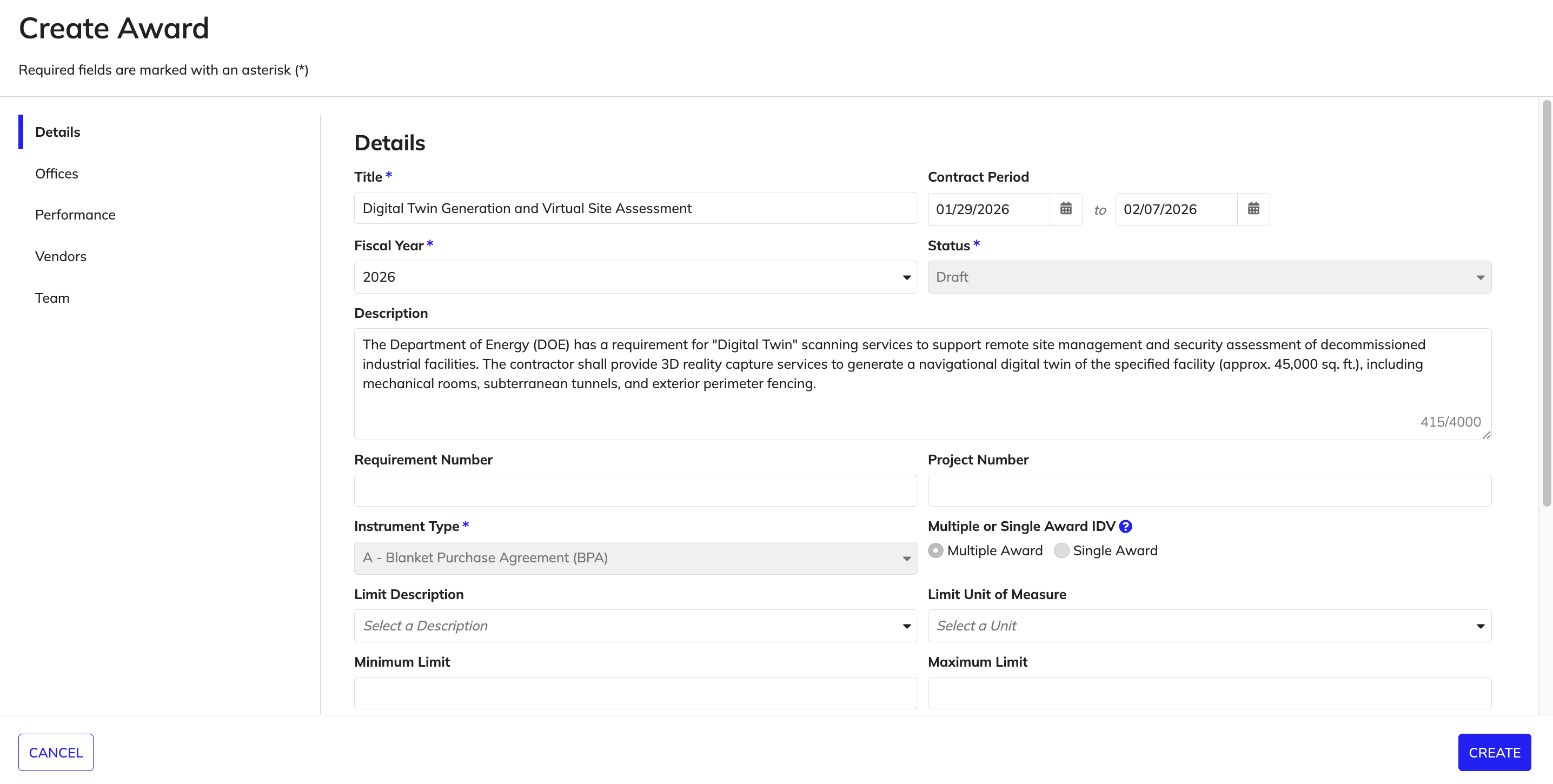
Task: Navigate to the Vendors section
Action: click(x=60, y=256)
